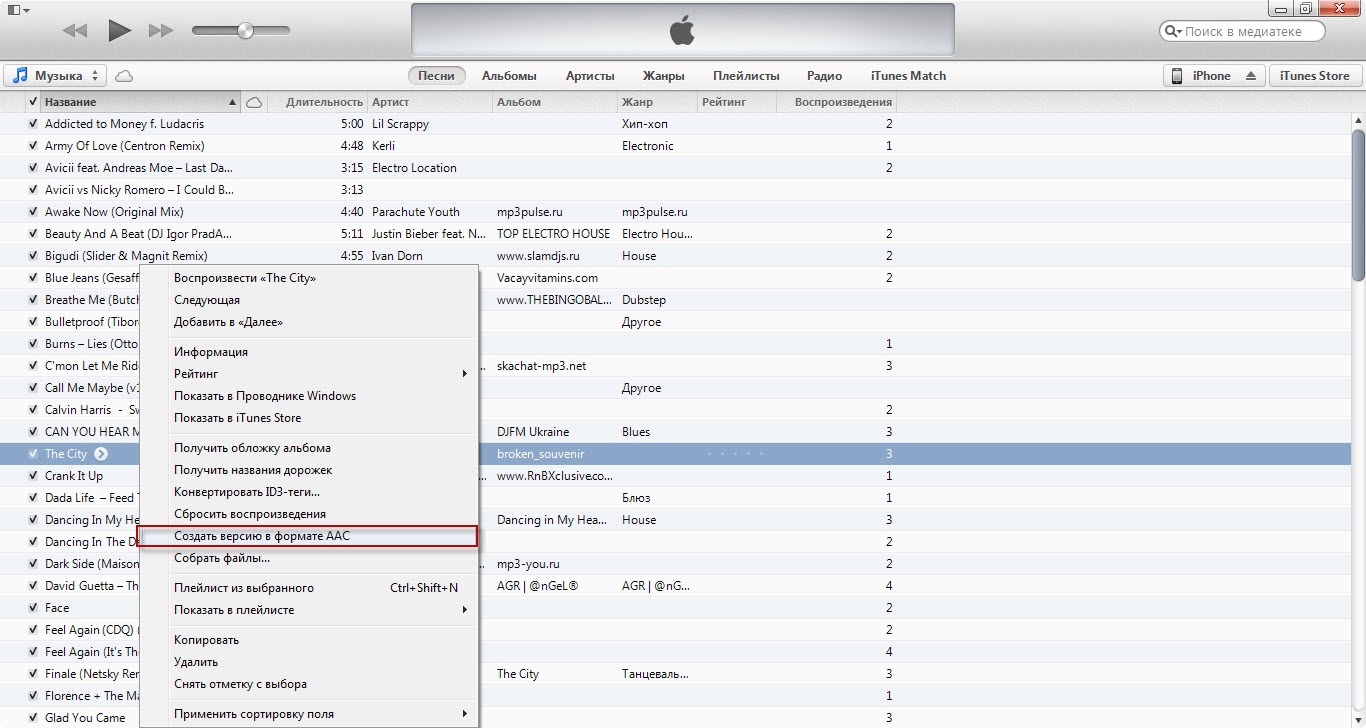The height and width of the screenshot is (728, 1366).
Task: Uncheck Addicted to Money f. Ludacris
Action: (x=33, y=124)
